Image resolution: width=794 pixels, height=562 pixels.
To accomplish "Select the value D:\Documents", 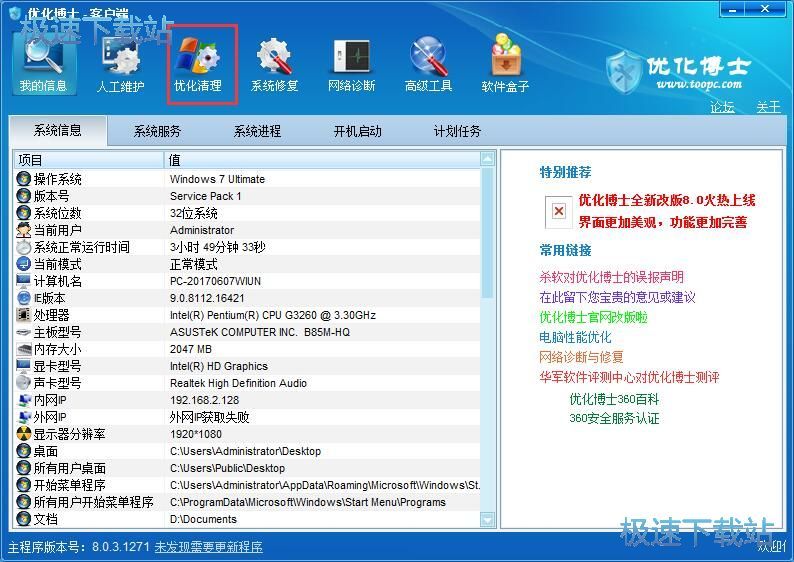I will click(204, 519).
